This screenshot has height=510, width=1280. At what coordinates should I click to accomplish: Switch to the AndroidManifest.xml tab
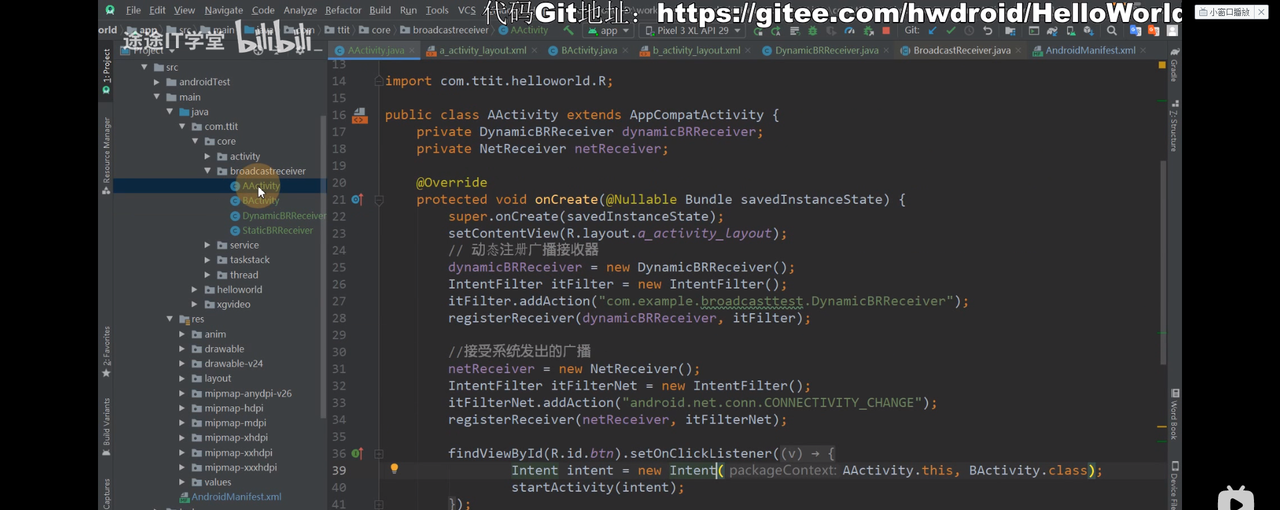coord(1090,50)
